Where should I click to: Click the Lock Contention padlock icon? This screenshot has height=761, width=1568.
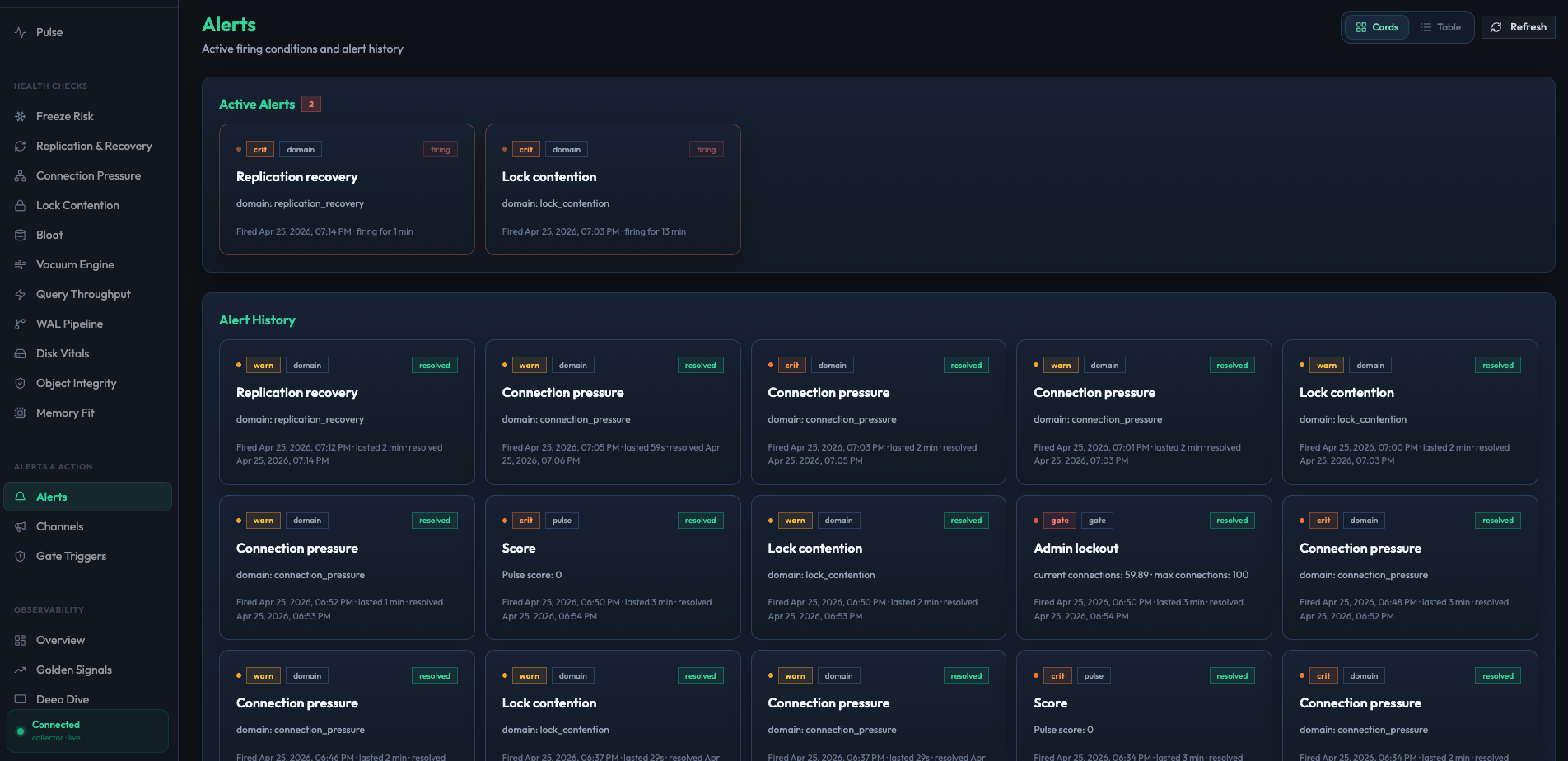coord(21,205)
